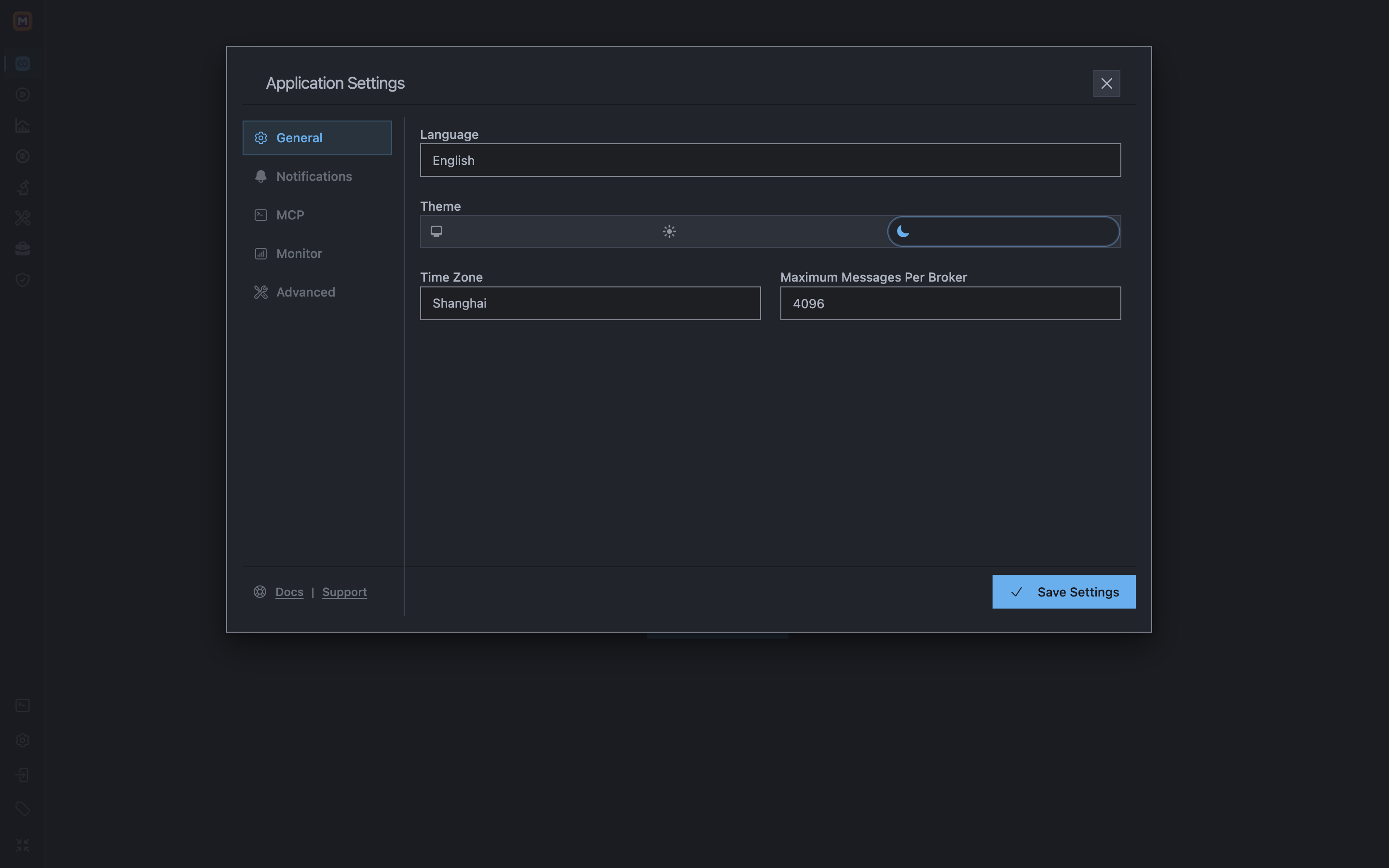Open the wrench and screwdriver tools icon in sidebar
The height and width of the screenshot is (868, 1389).
(x=22, y=218)
